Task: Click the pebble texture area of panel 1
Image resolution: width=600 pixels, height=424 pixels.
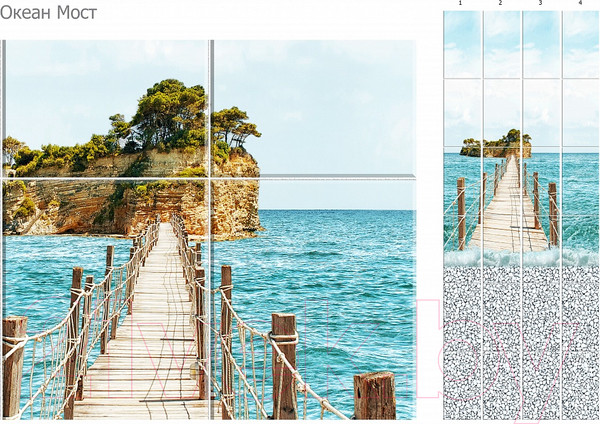Action: pos(462,342)
